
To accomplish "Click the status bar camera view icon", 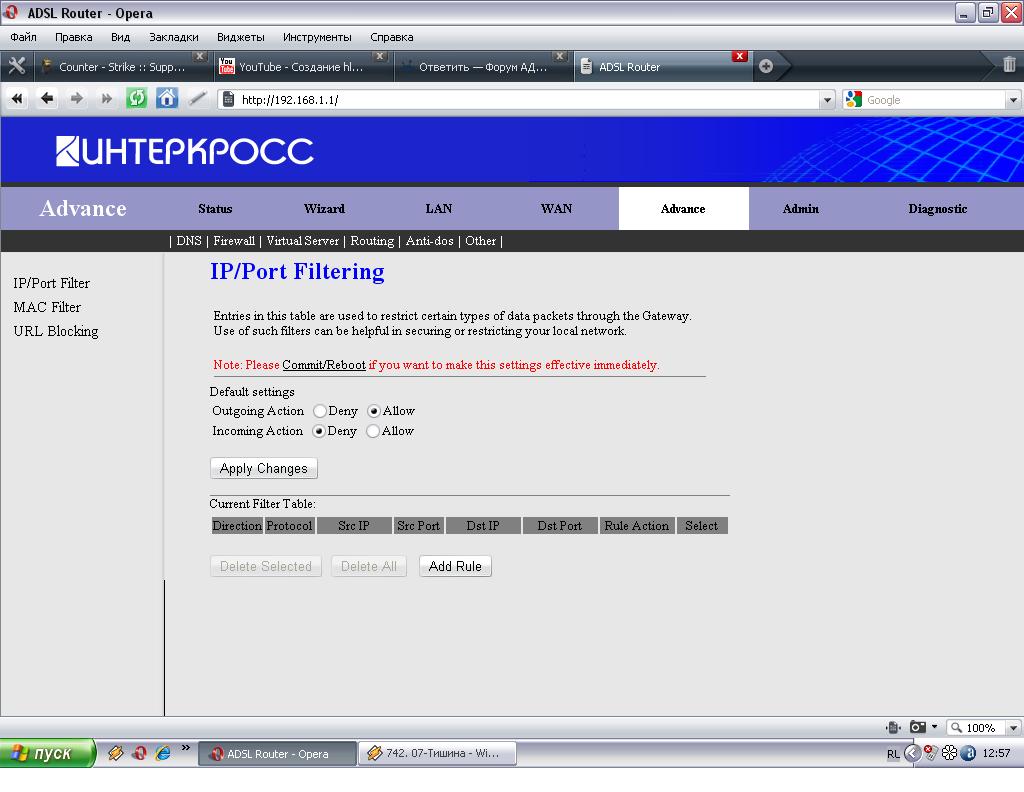I will pos(918,727).
